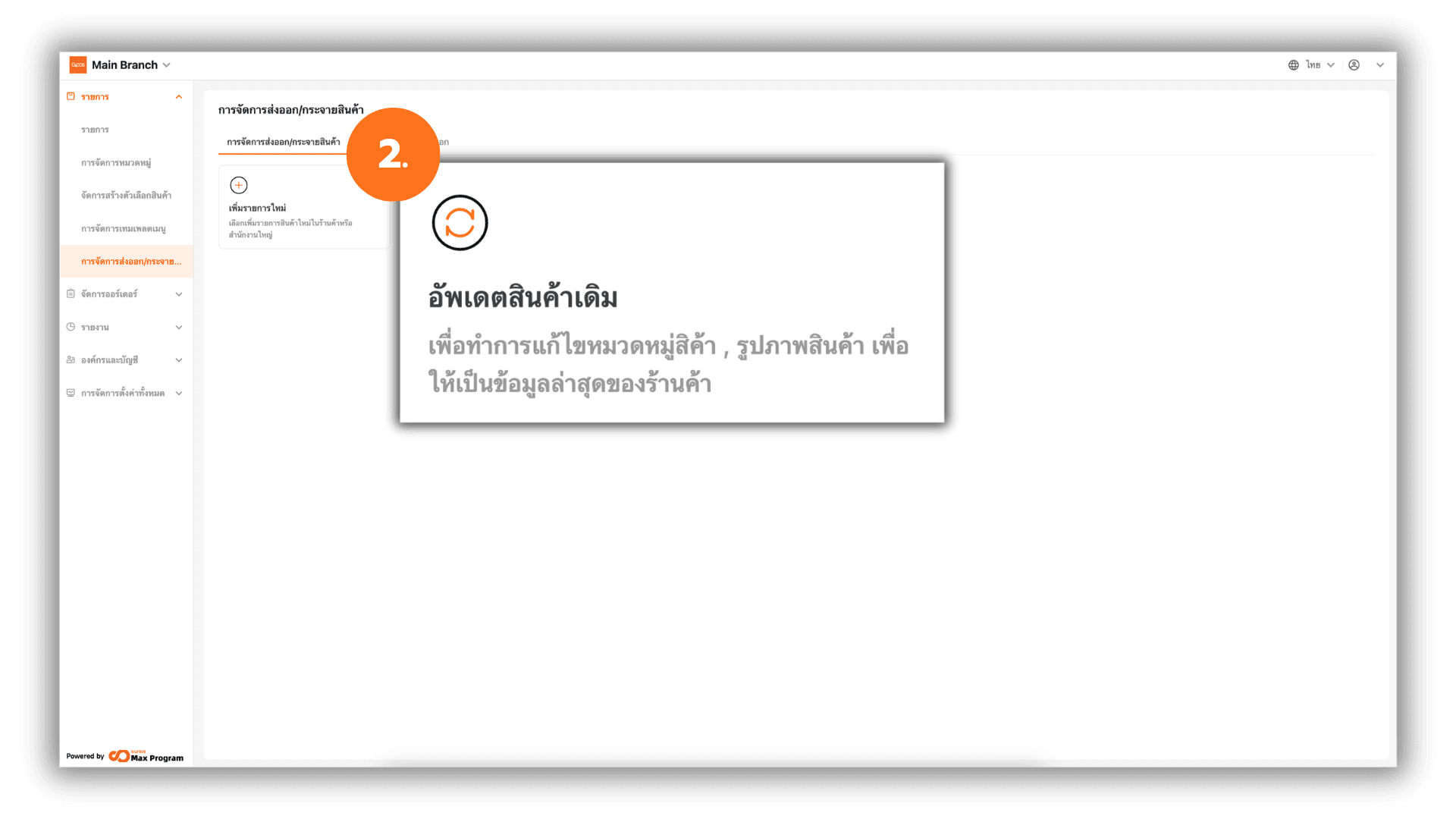
Task: Click the plus icon to add new item
Action: pos(239,185)
